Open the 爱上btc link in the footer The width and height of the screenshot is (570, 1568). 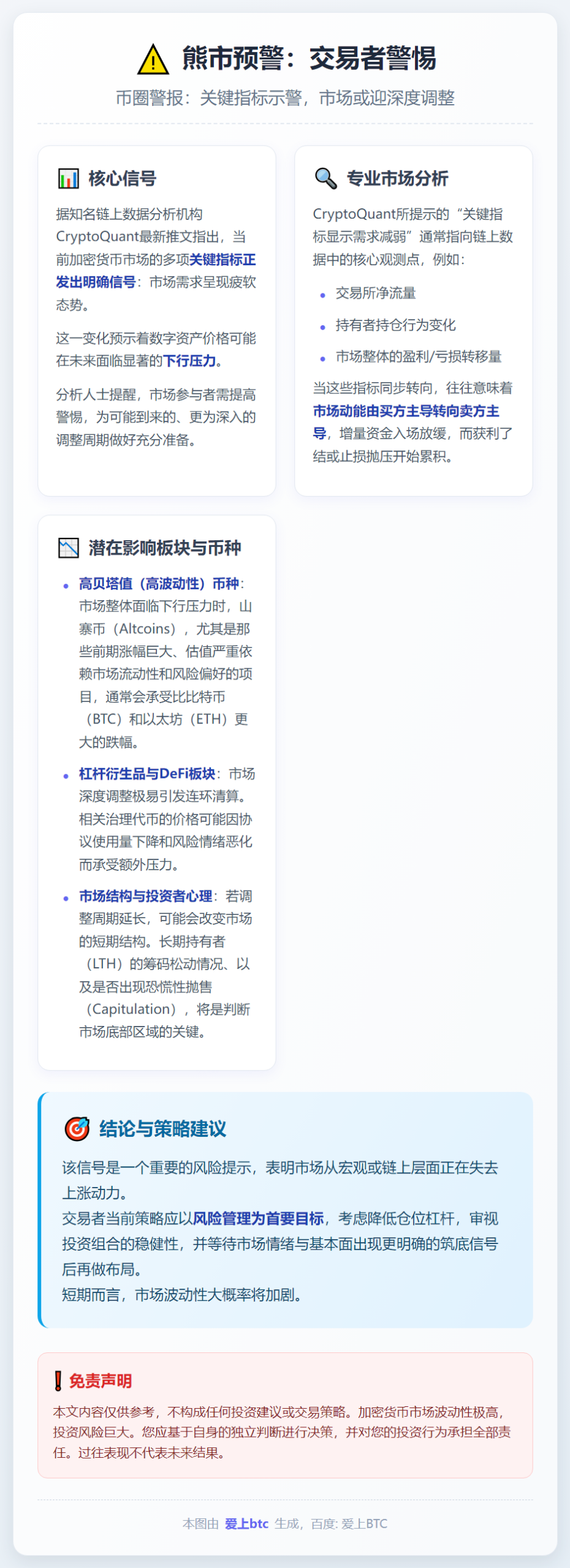point(246,1523)
